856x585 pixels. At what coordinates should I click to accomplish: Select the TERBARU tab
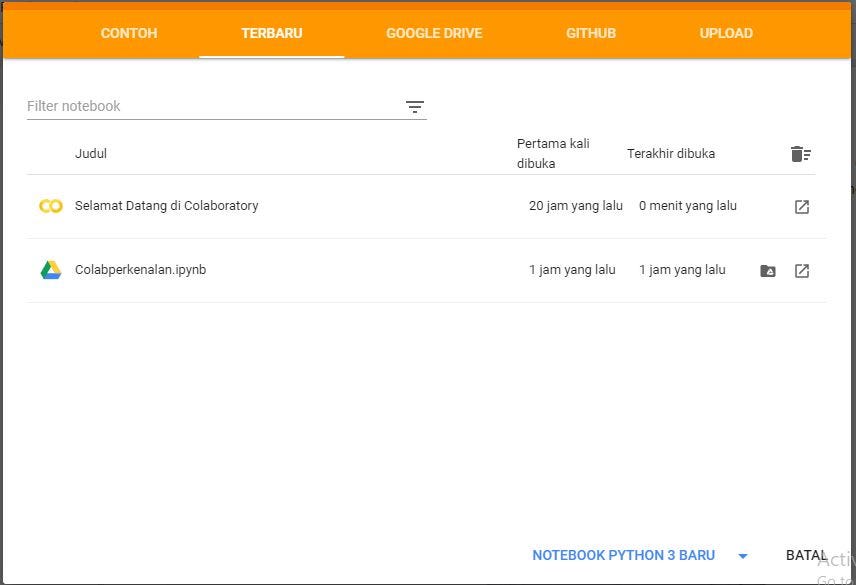tap(271, 33)
